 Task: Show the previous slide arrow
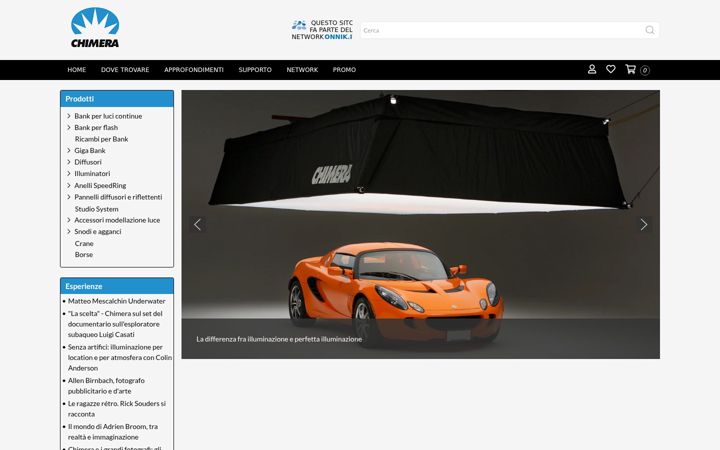(197, 225)
